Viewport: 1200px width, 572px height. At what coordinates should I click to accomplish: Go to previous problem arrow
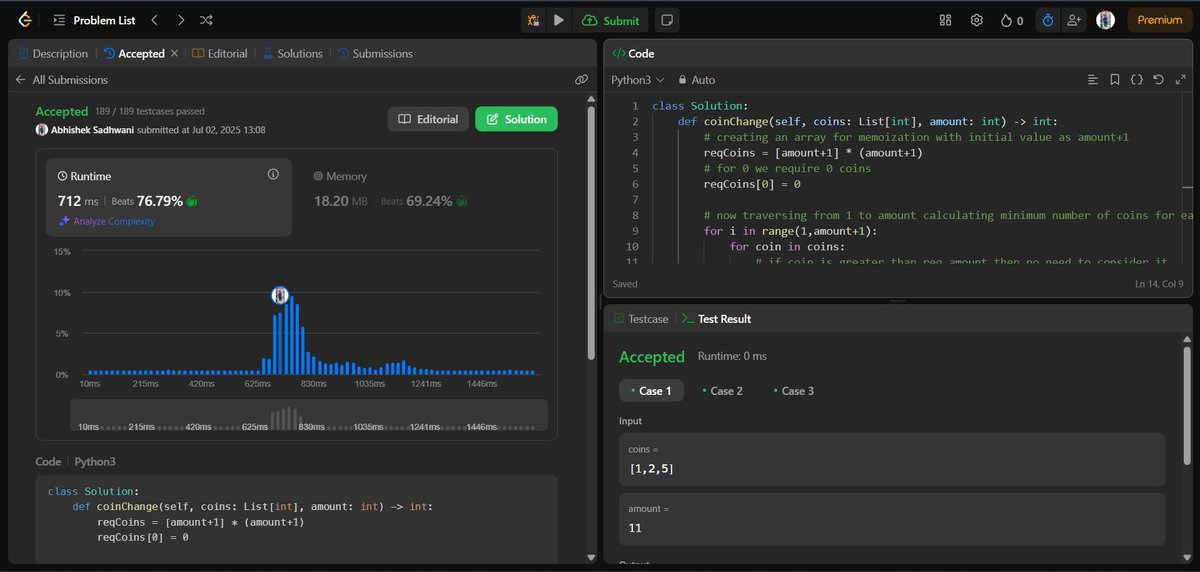pos(154,20)
